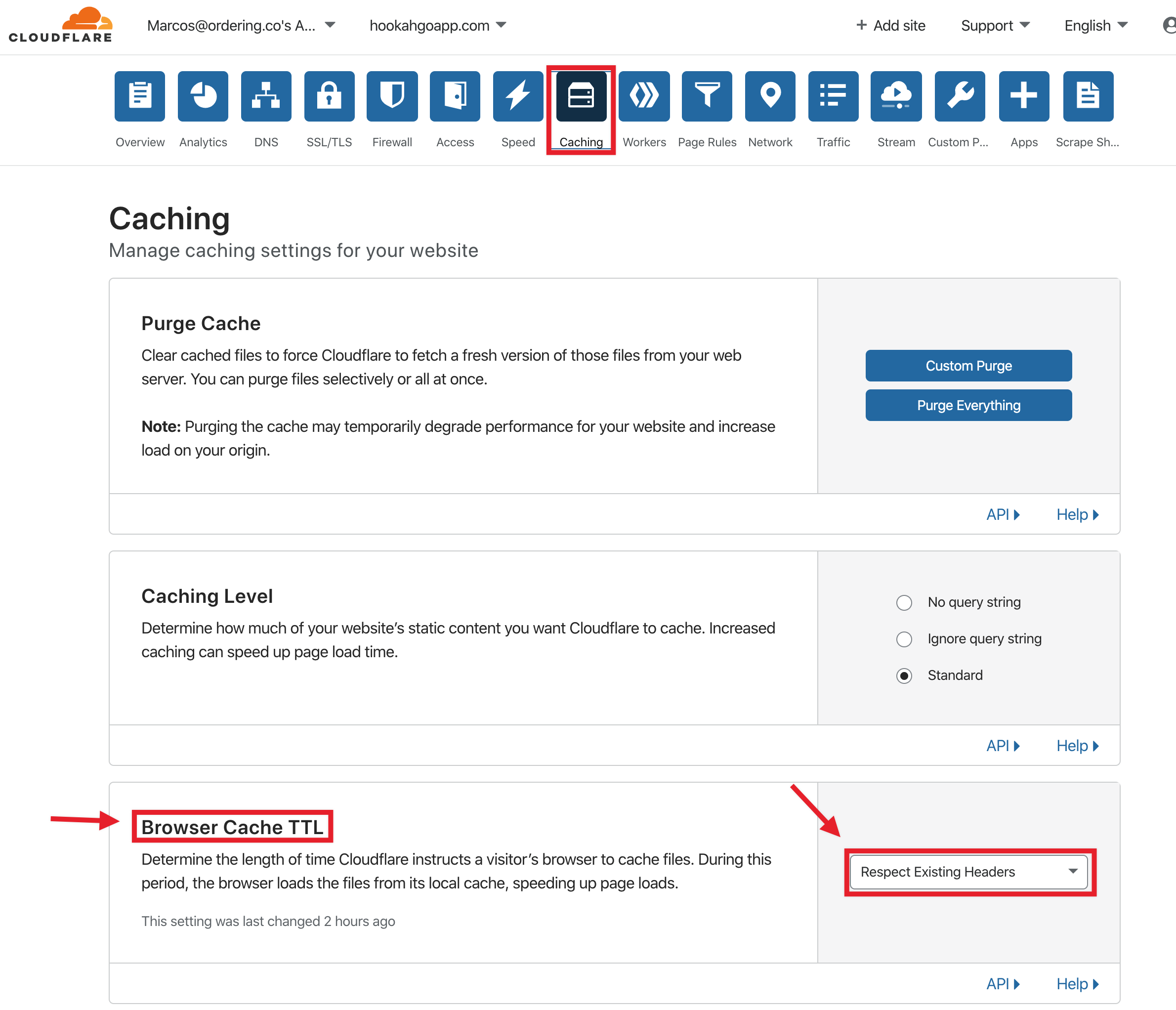Open Page Rules funnel icon
This screenshot has width=1176, height=1010.
(x=707, y=96)
